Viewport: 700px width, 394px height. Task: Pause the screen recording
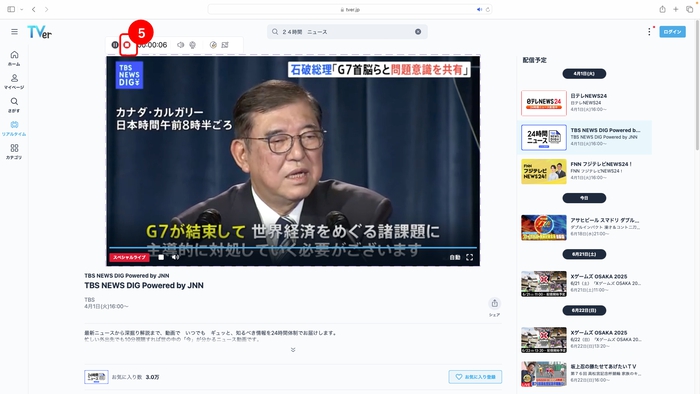click(115, 45)
